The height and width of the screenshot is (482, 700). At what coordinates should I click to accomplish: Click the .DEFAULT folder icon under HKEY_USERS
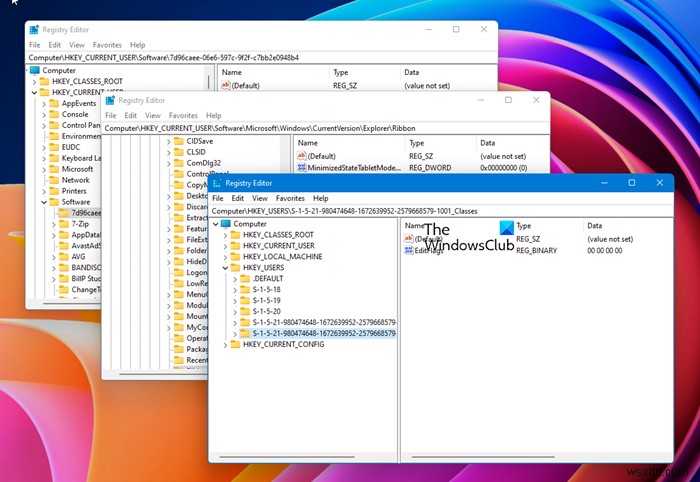245,278
